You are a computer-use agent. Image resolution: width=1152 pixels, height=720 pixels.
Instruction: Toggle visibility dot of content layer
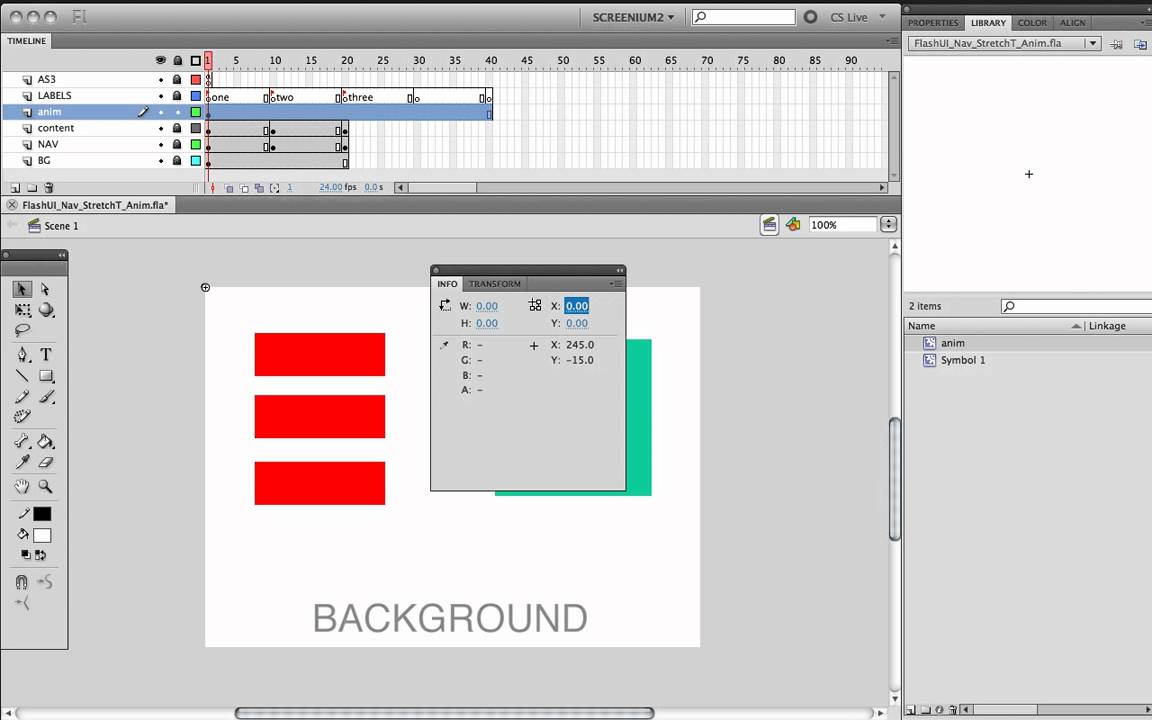coord(161,129)
